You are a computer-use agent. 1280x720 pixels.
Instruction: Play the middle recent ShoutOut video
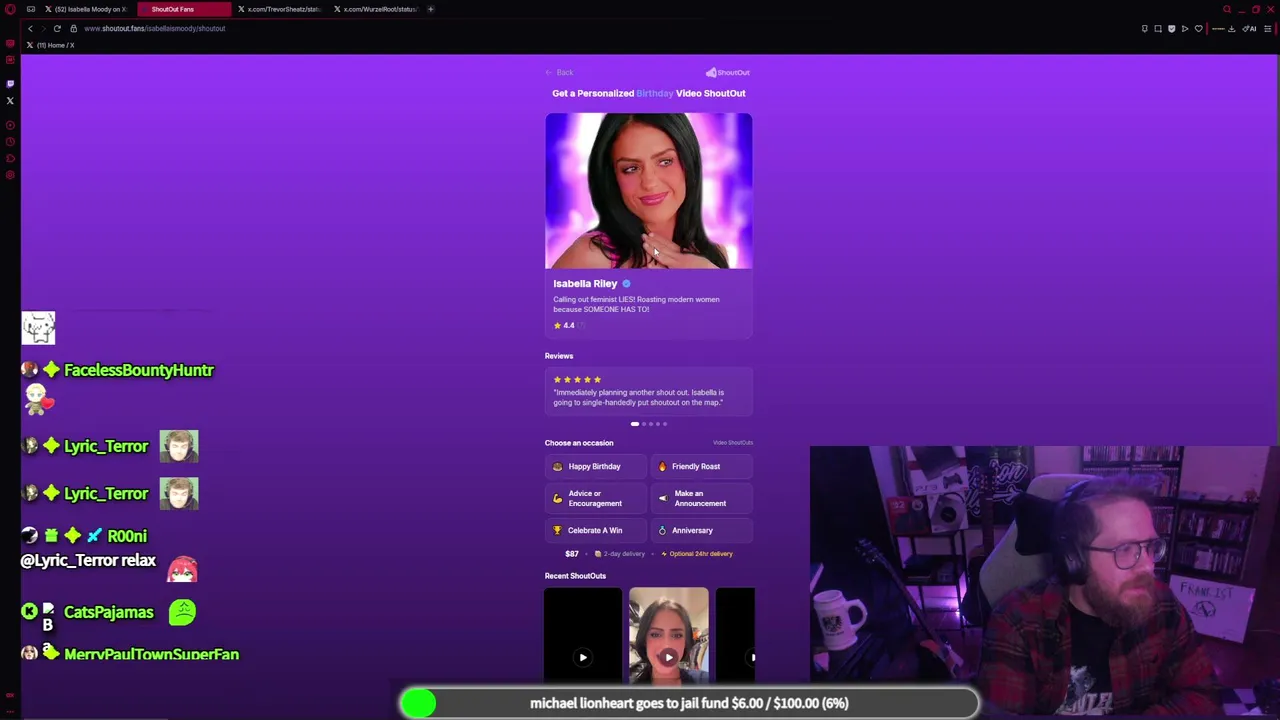[668, 657]
